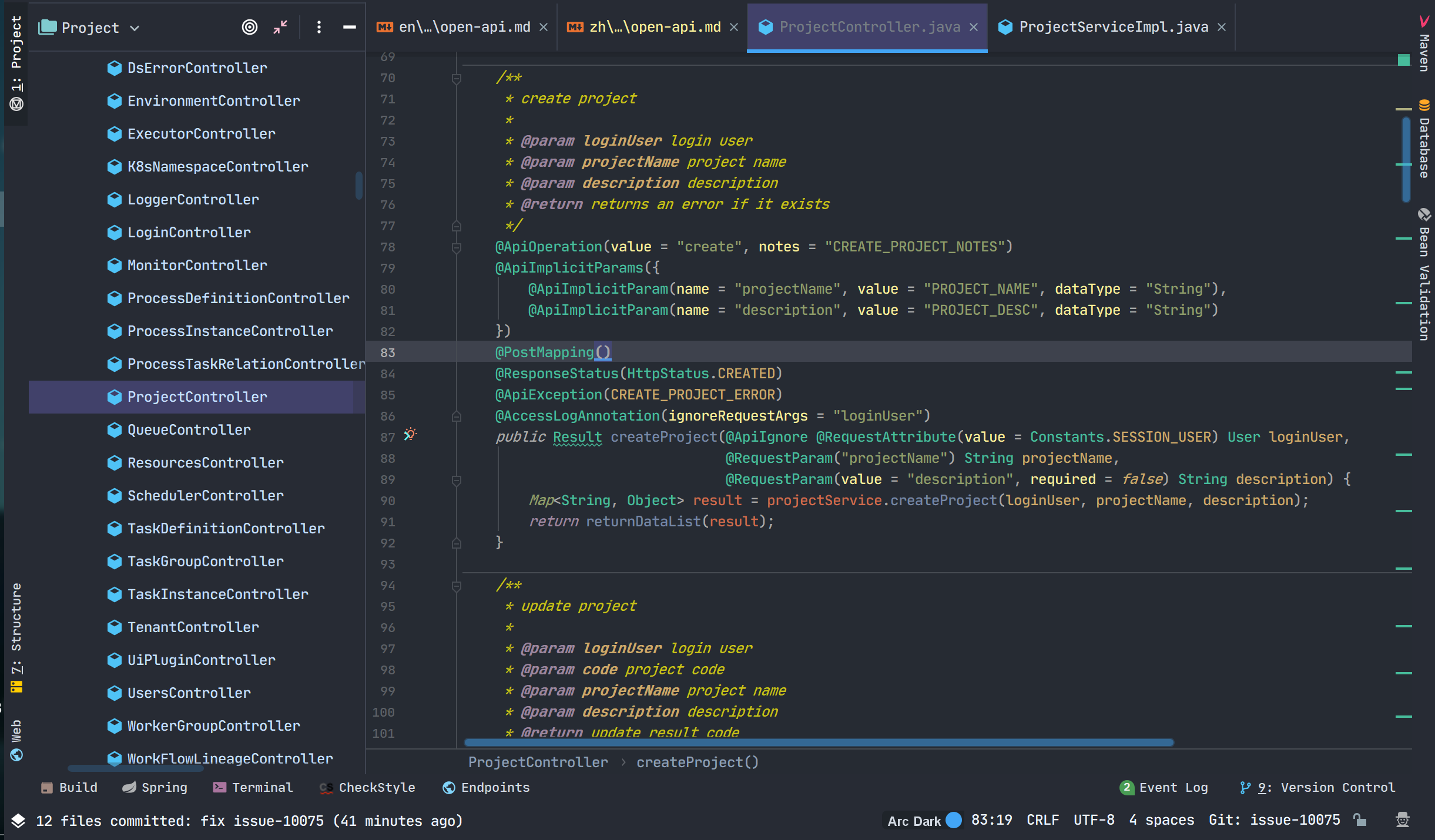
Task: Collapse all nodes with the collapse icon
Action: click(x=280, y=27)
